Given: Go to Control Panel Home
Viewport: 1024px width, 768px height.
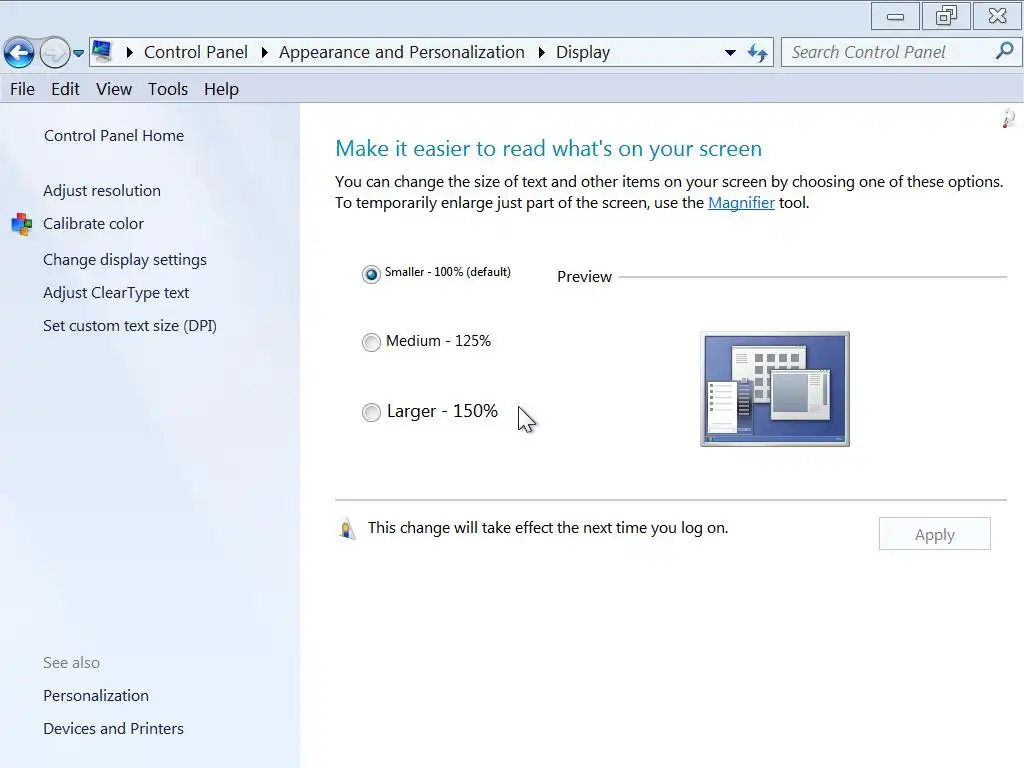Looking at the screenshot, I should click(114, 135).
